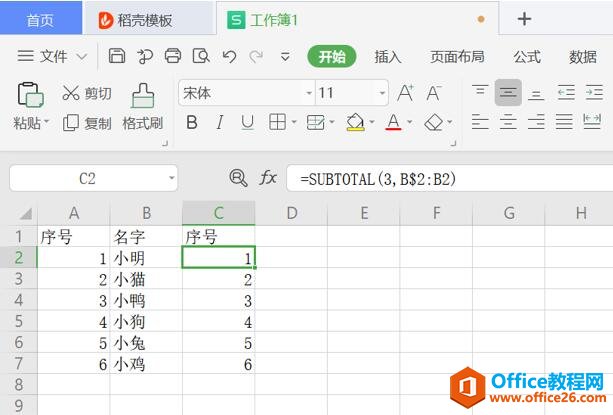Click cell containing 小猫
This screenshot has width=613, height=415.
pos(146,279)
